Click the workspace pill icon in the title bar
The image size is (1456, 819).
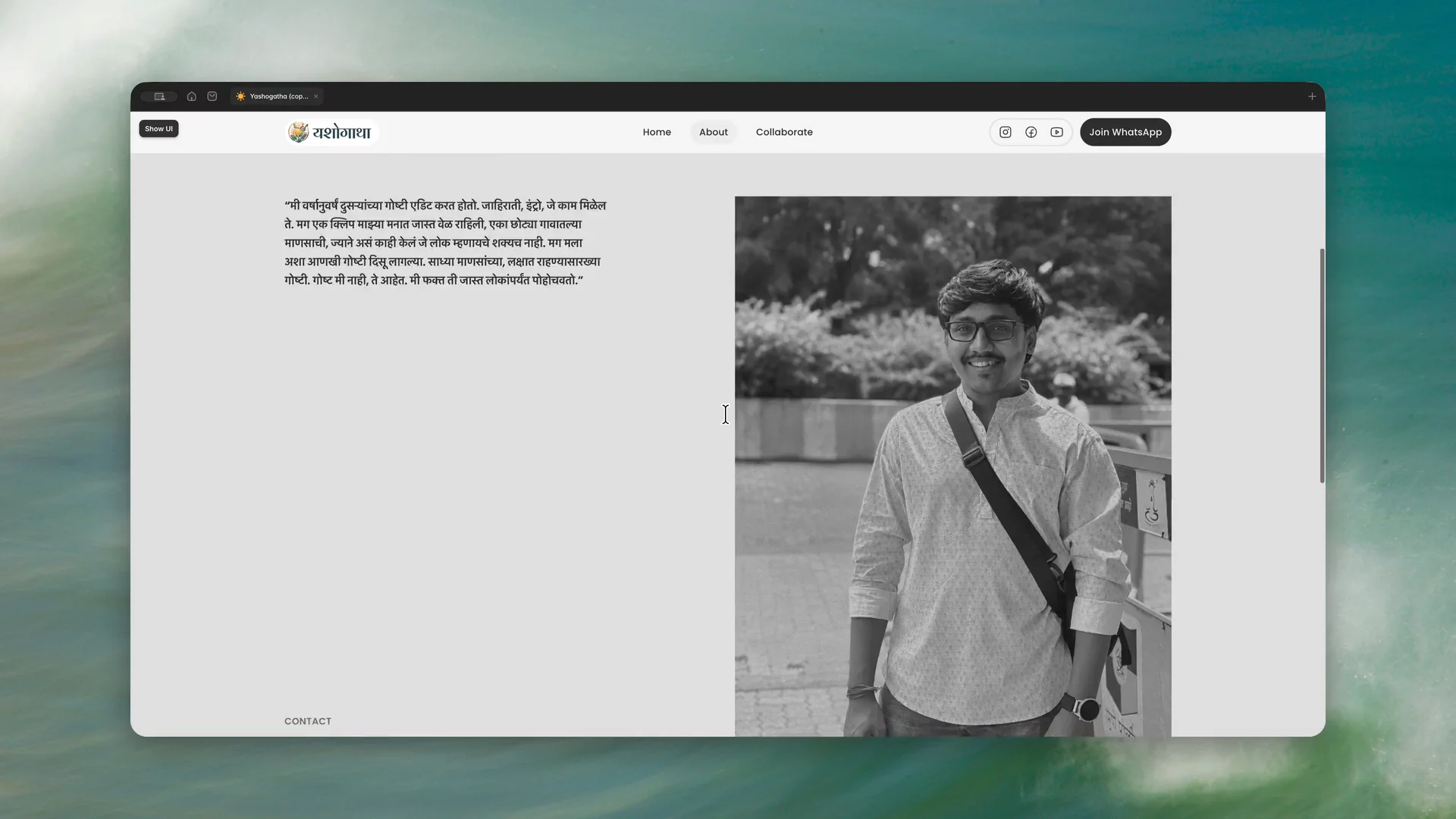(x=159, y=96)
